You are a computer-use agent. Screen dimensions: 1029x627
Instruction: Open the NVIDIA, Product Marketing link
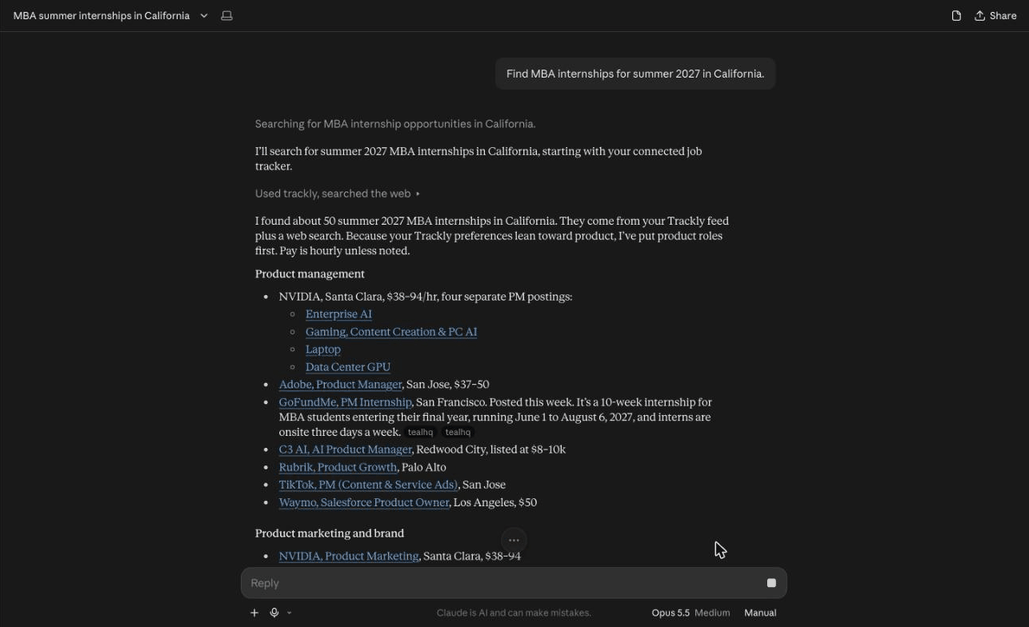tap(348, 556)
